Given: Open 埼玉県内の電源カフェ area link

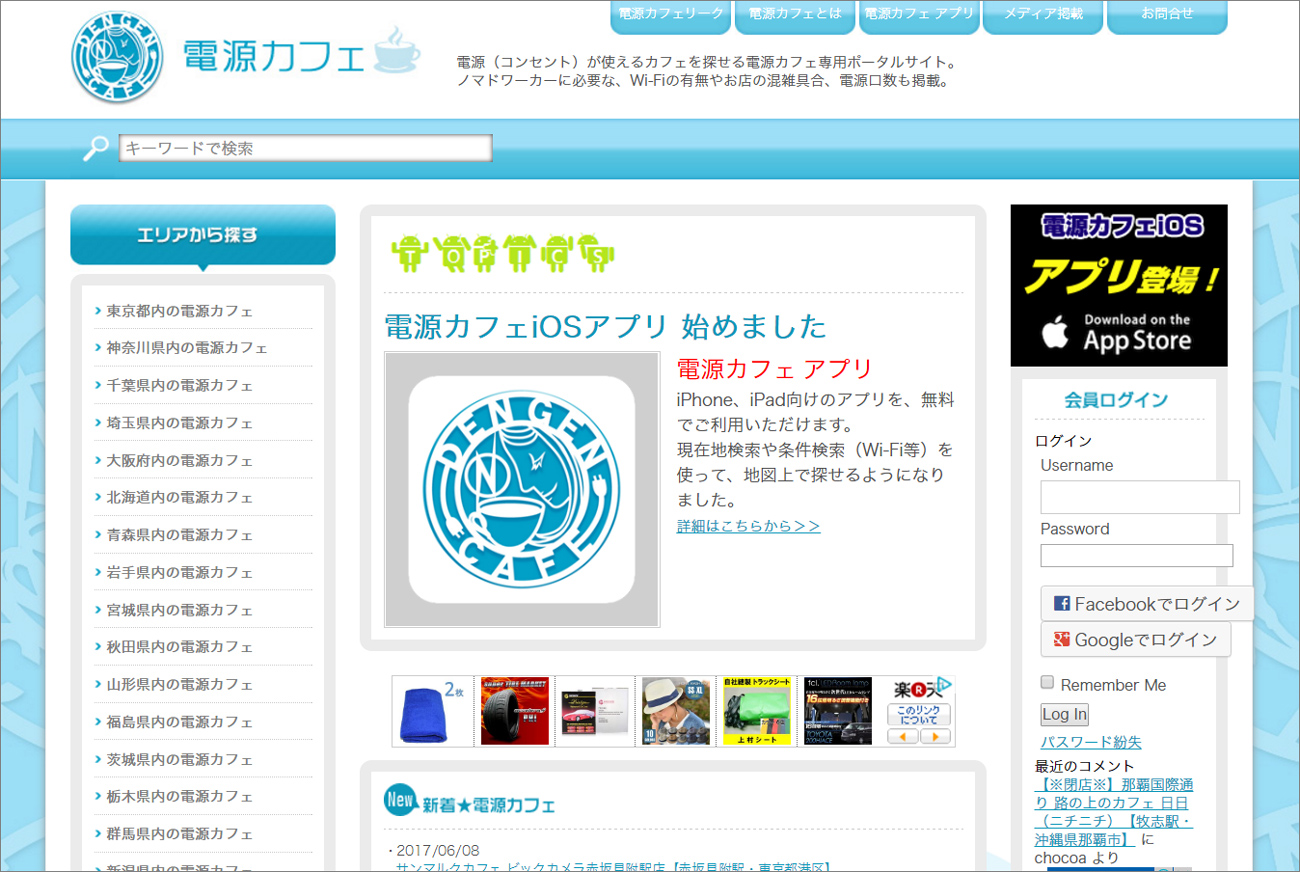Looking at the screenshot, I should (x=180, y=423).
